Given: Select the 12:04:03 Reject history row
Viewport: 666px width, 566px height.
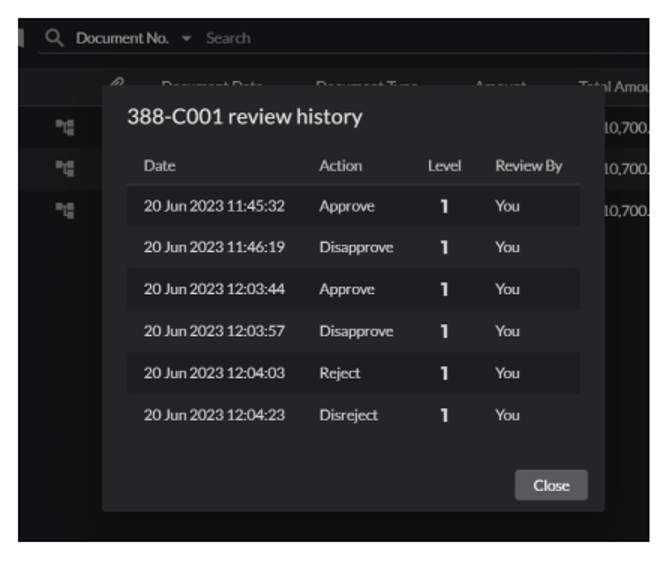Looking at the screenshot, I should (353, 373).
